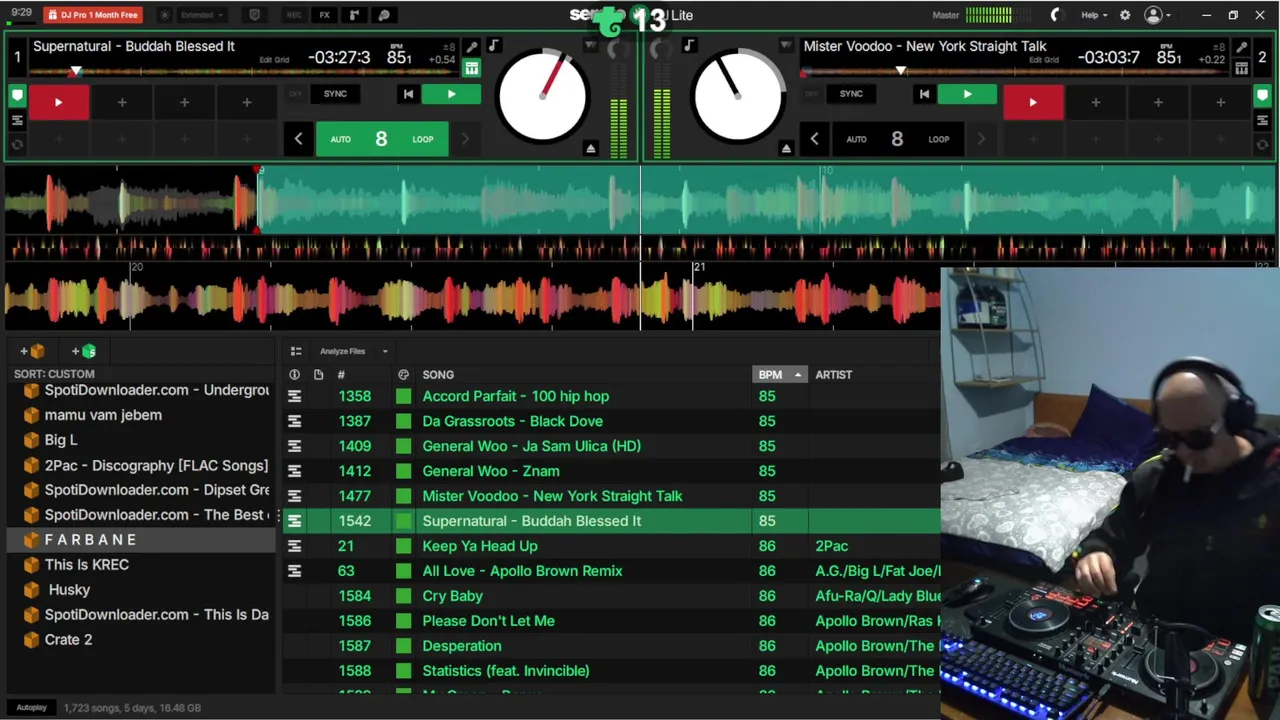Halve the loop size on deck 1

pos(298,139)
